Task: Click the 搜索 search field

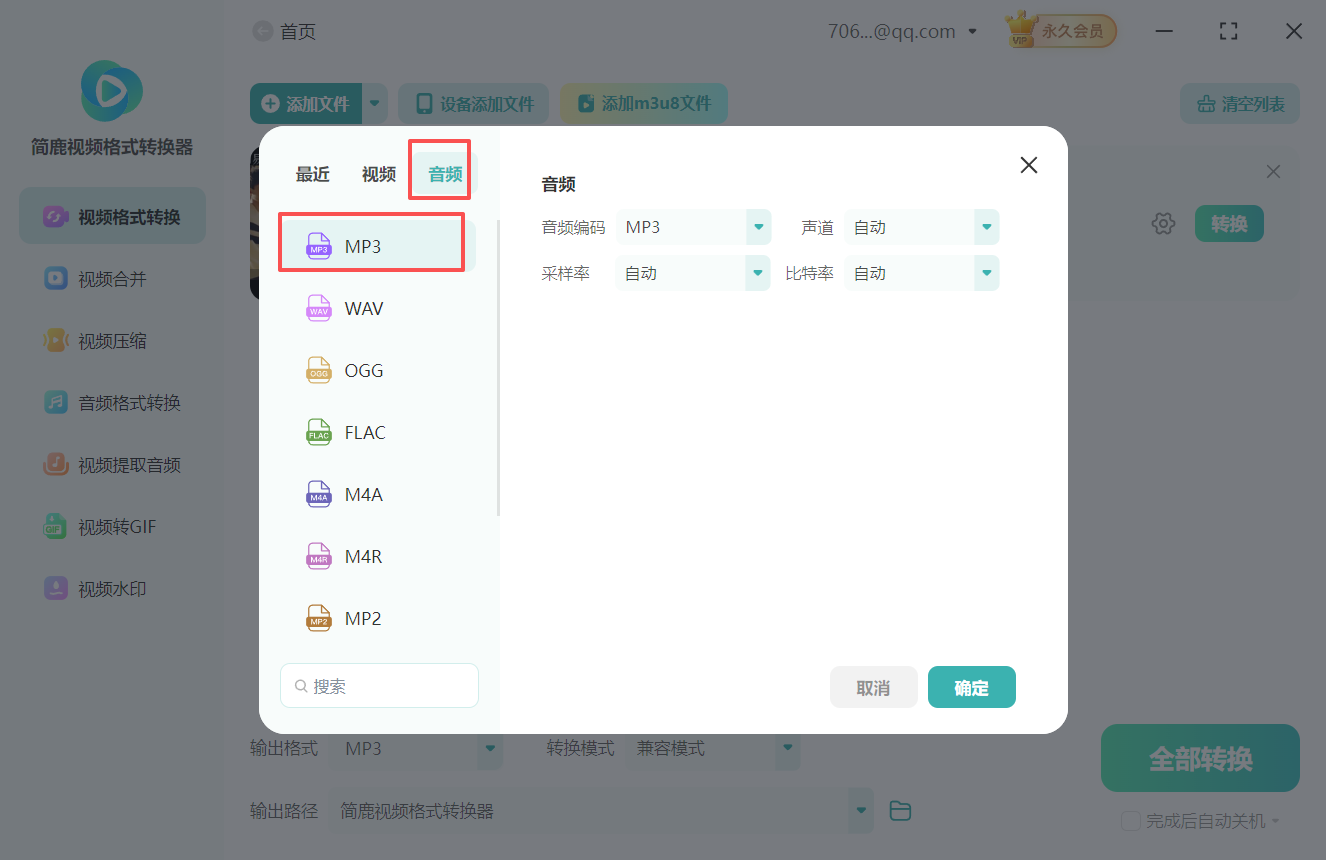Action: click(x=379, y=685)
